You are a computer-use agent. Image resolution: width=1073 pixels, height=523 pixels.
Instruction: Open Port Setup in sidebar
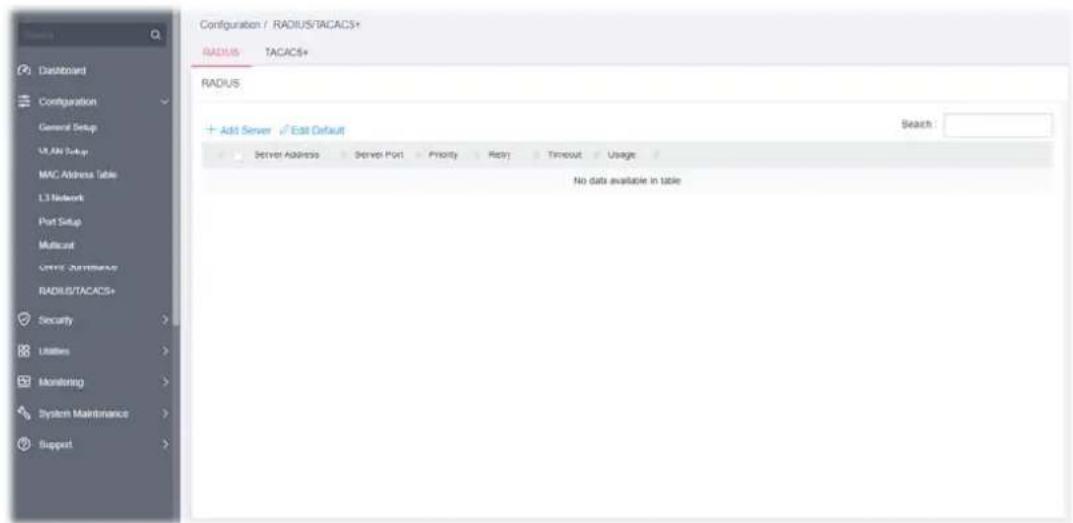click(x=60, y=222)
